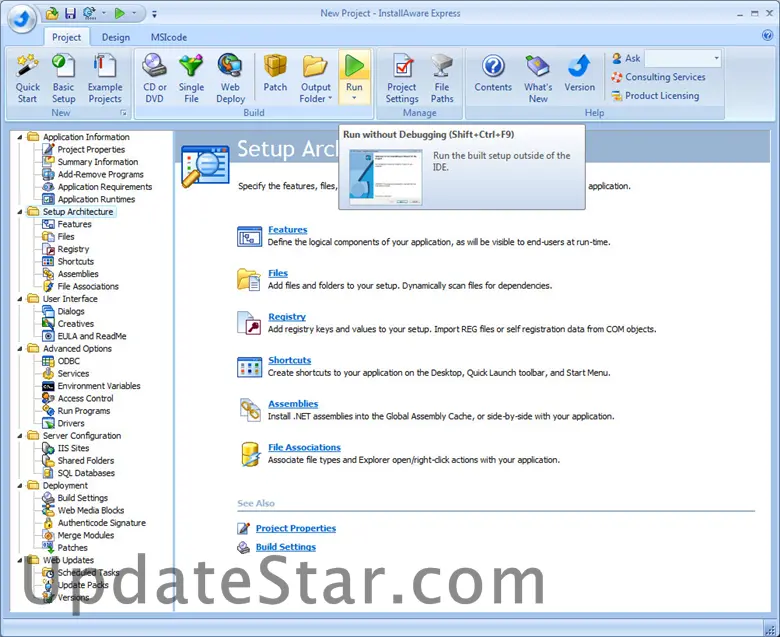Select SQL Databases tree item
This screenshot has width=780, height=637.
point(86,473)
